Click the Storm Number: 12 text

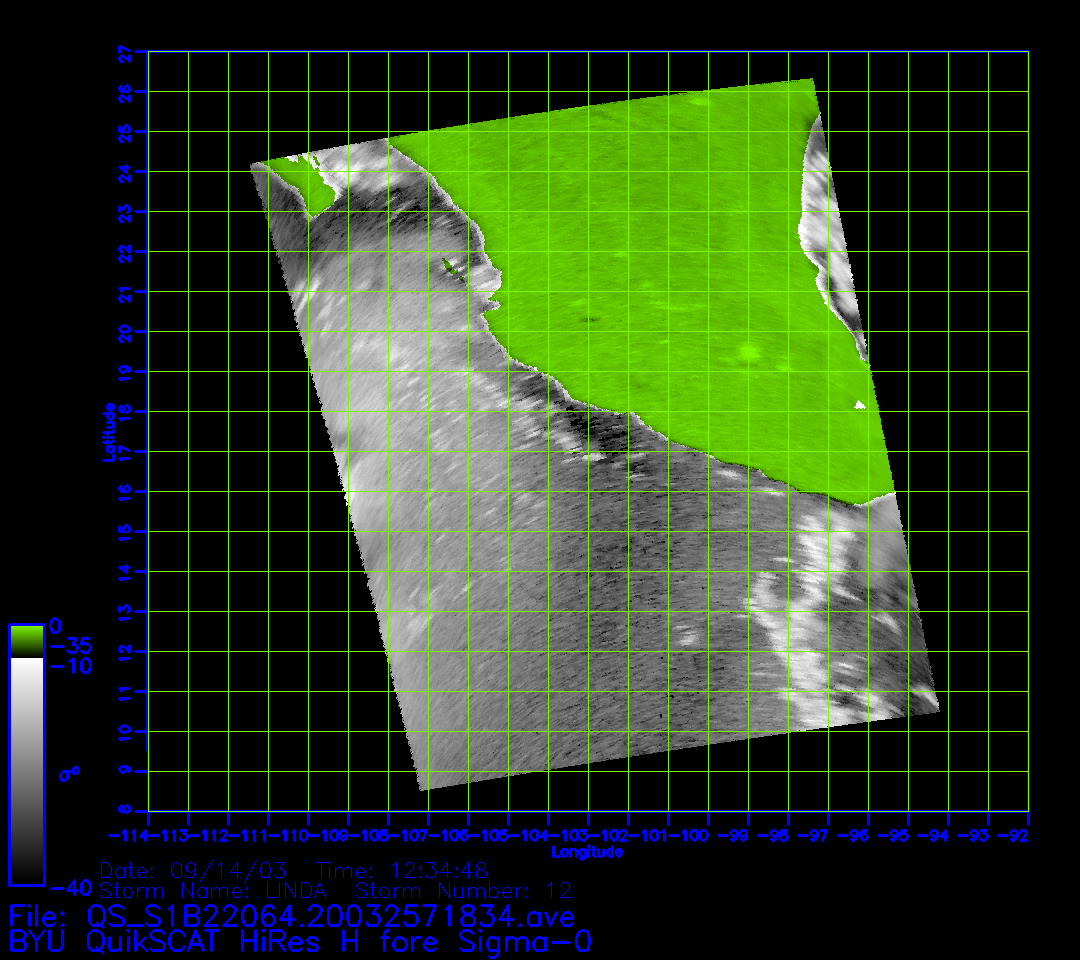click(464, 890)
